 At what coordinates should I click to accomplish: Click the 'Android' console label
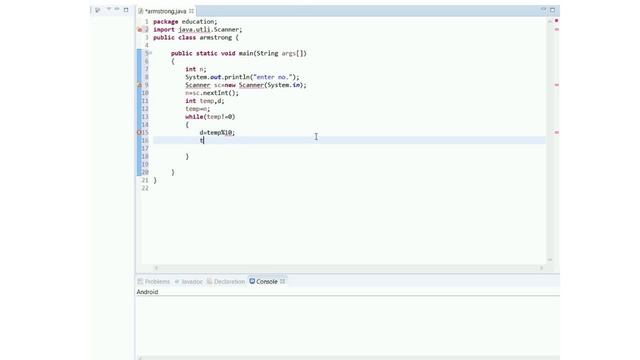pos(147,292)
